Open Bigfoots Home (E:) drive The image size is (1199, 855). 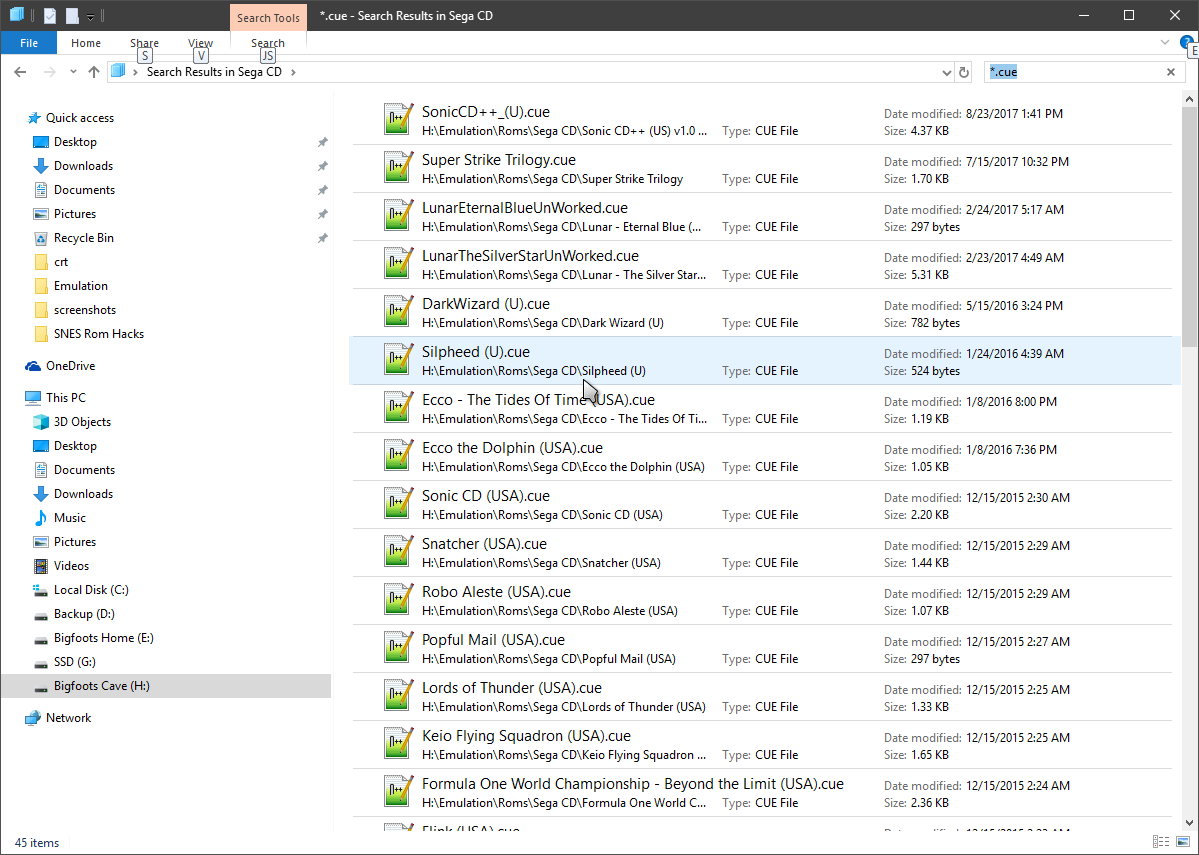(103, 638)
